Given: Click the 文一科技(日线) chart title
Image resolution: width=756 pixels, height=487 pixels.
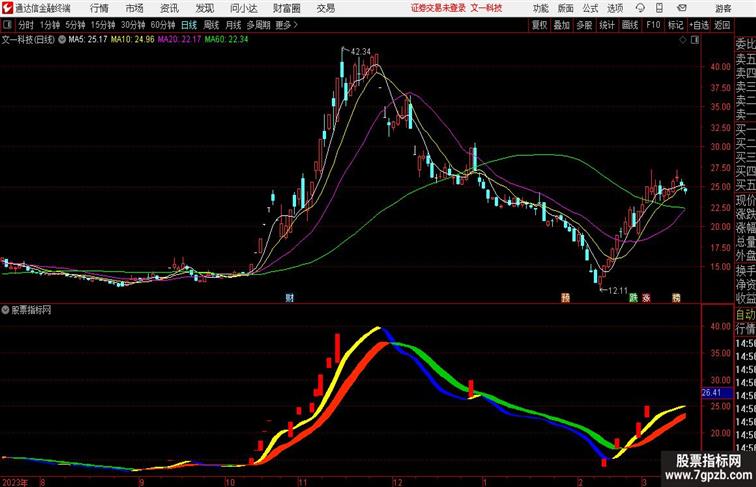Looking at the screenshot, I should pyautogui.click(x=28, y=40).
